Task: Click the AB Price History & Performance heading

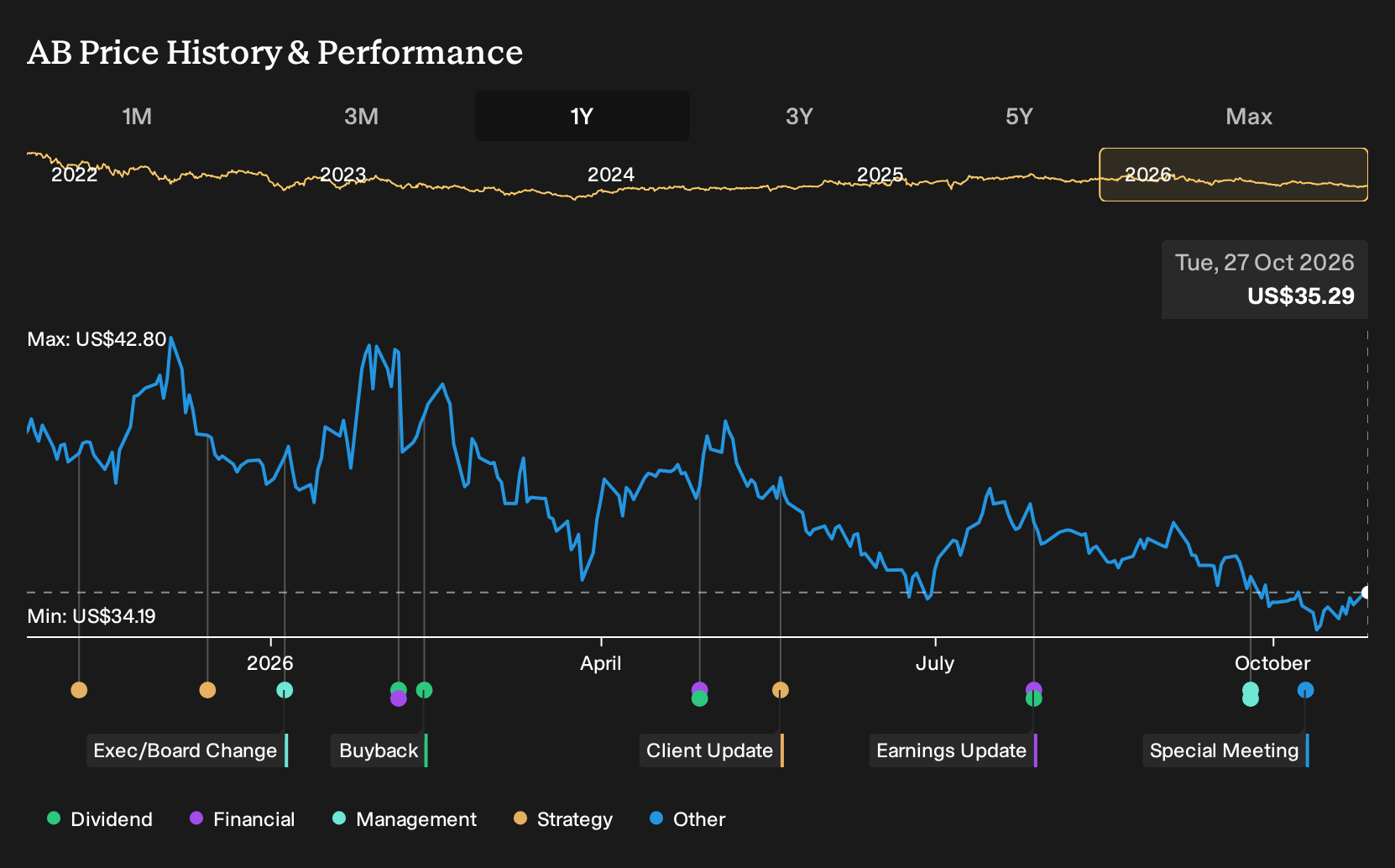Action: (275, 52)
